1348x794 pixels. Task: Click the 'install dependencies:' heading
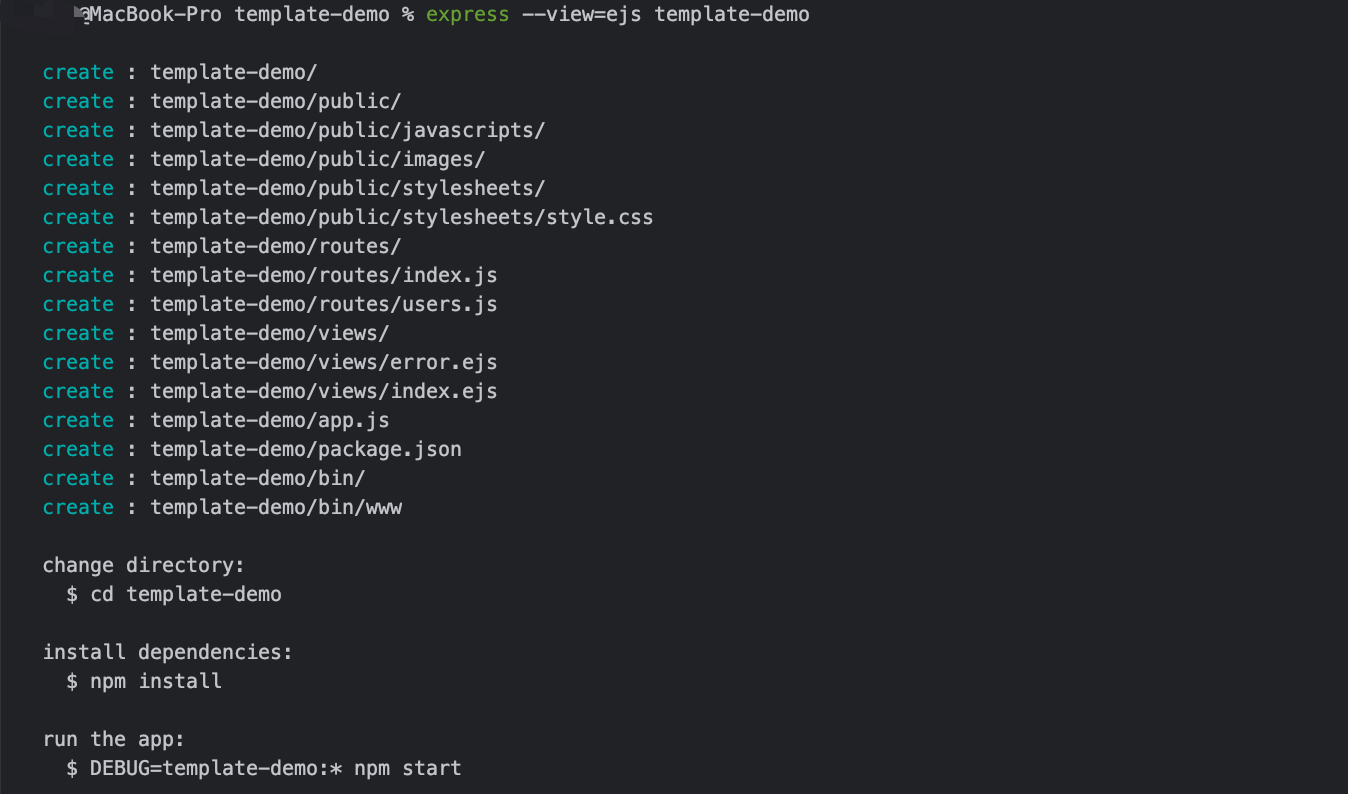coord(167,652)
